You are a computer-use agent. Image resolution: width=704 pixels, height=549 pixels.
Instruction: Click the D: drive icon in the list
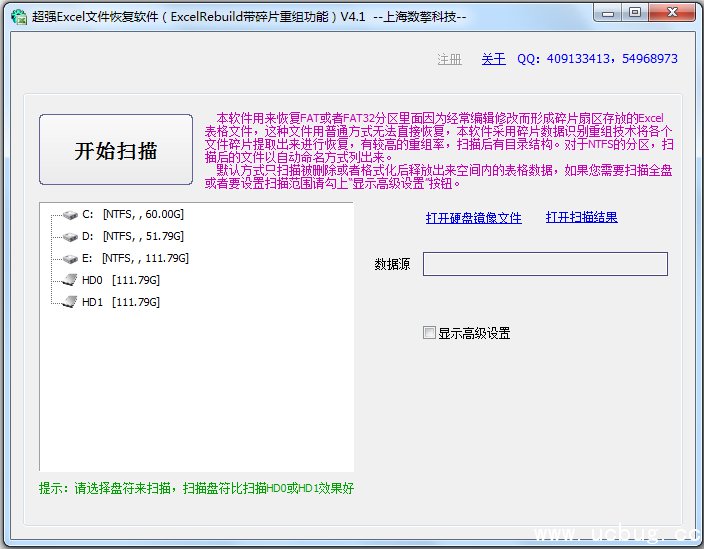68,237
